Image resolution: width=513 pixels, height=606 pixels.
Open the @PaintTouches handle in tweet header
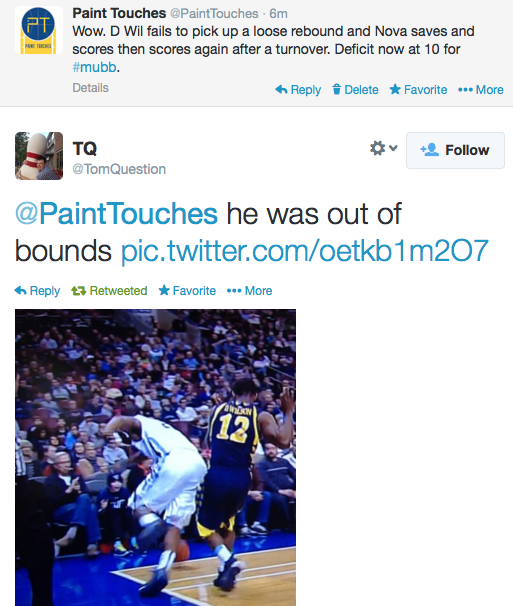click(214, 14)
